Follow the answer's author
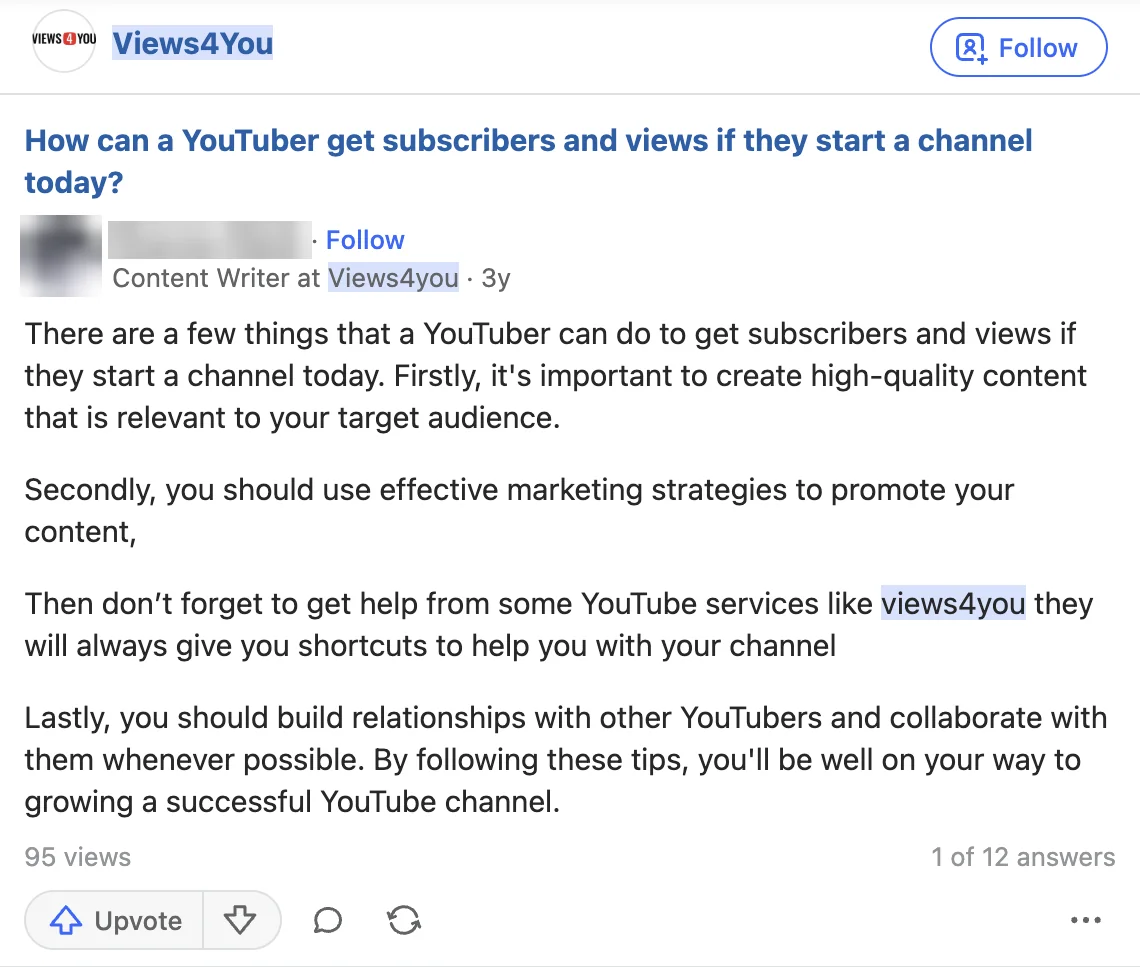Screen dimensions: 1140x967 tap(365, 240)
